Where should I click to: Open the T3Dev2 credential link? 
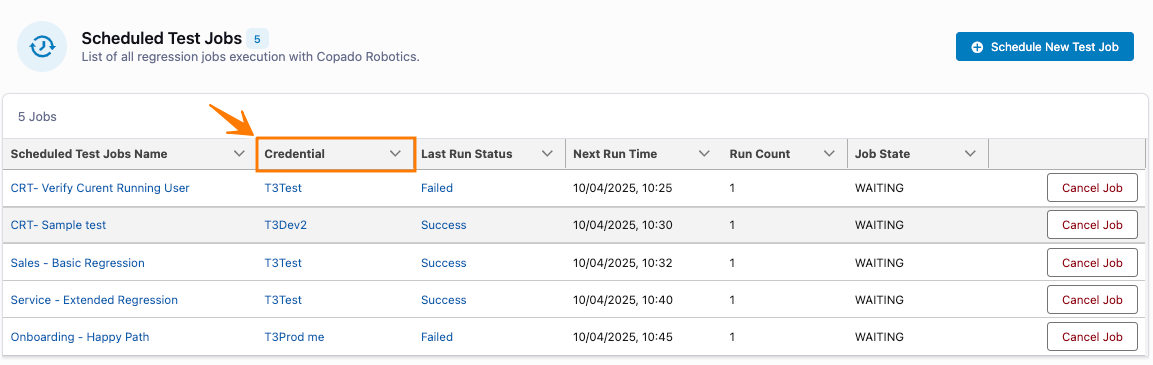coord(285,225)
